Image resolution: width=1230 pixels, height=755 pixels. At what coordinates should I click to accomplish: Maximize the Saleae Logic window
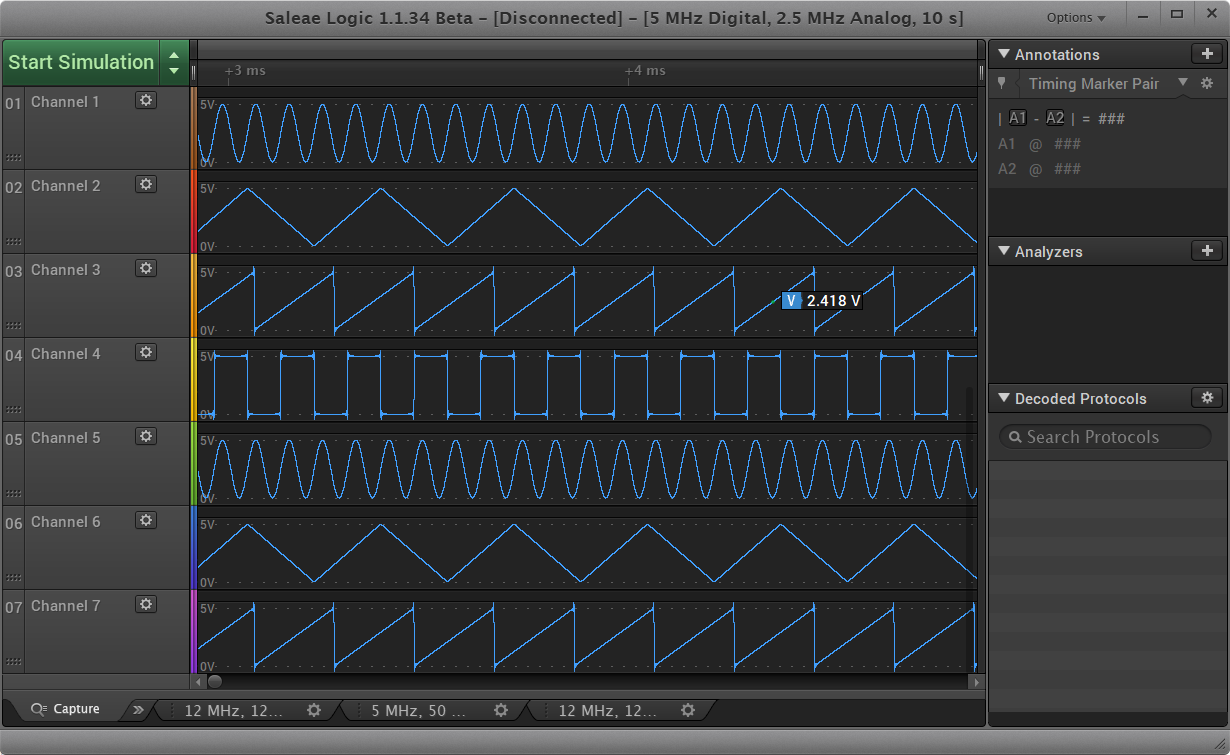pos(1177,14)
